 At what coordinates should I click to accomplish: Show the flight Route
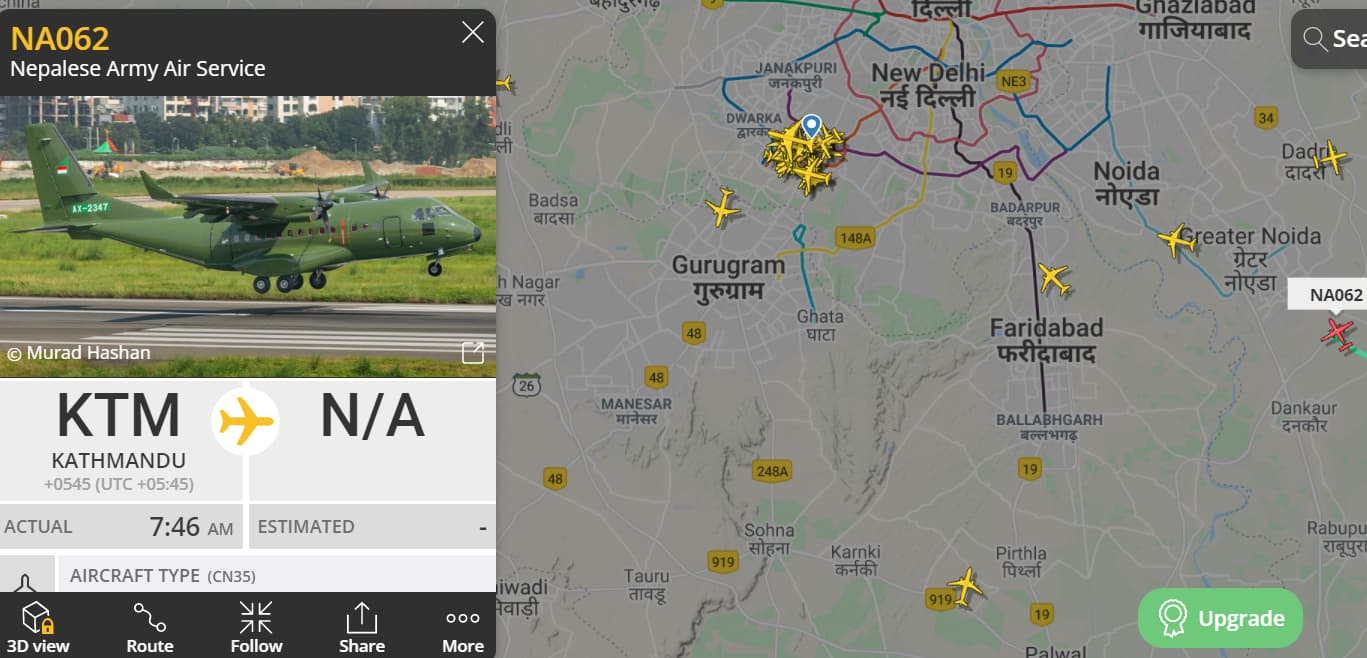[x=150, y=627]
